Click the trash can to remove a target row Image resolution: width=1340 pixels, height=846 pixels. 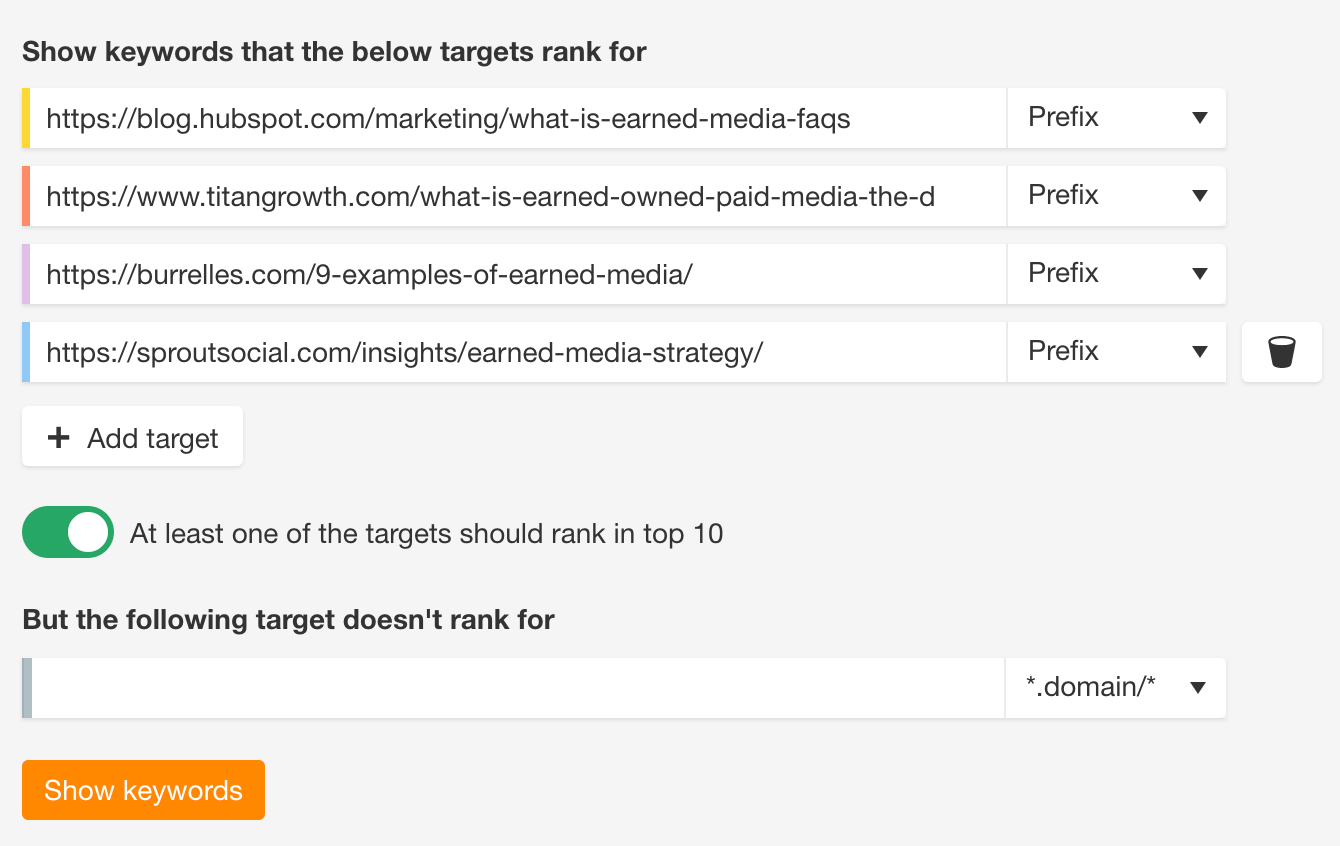[x=1281, y=351]
